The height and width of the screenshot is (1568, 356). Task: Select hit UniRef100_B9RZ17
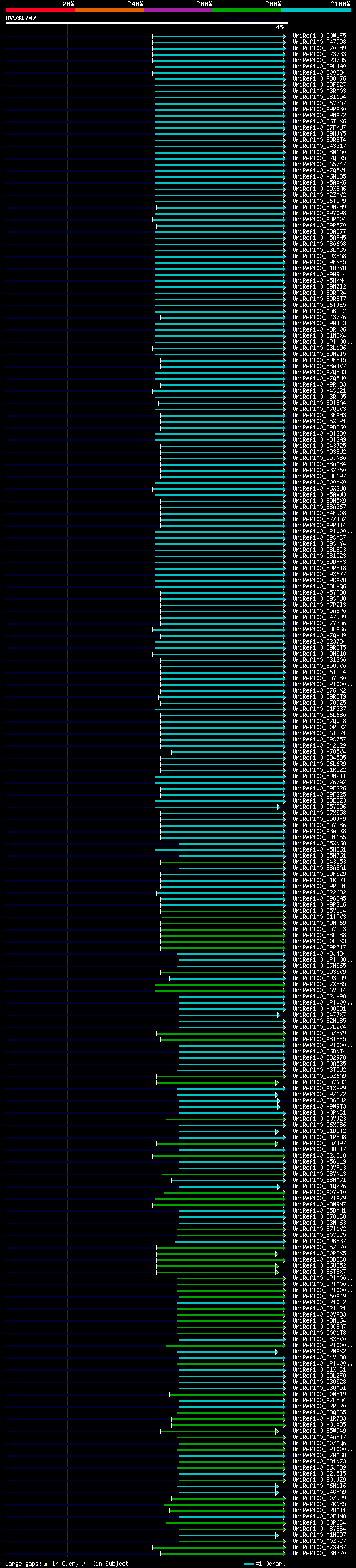(x=319, y=948)
